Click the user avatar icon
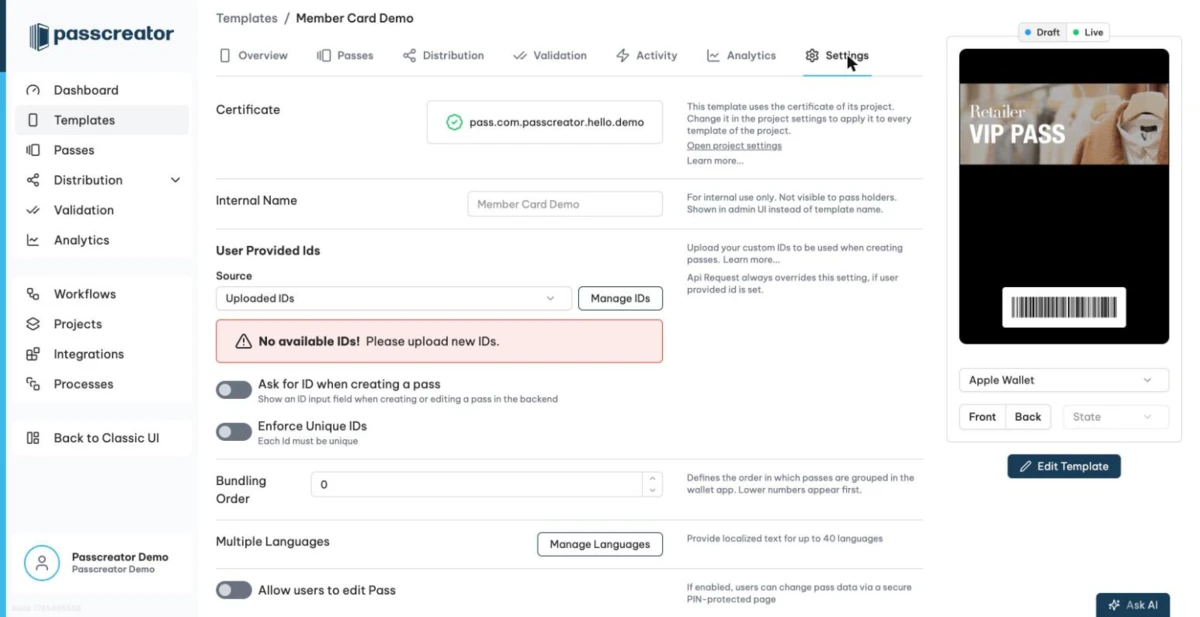This screenshot has width=1200, height=617. pos(42,563)
